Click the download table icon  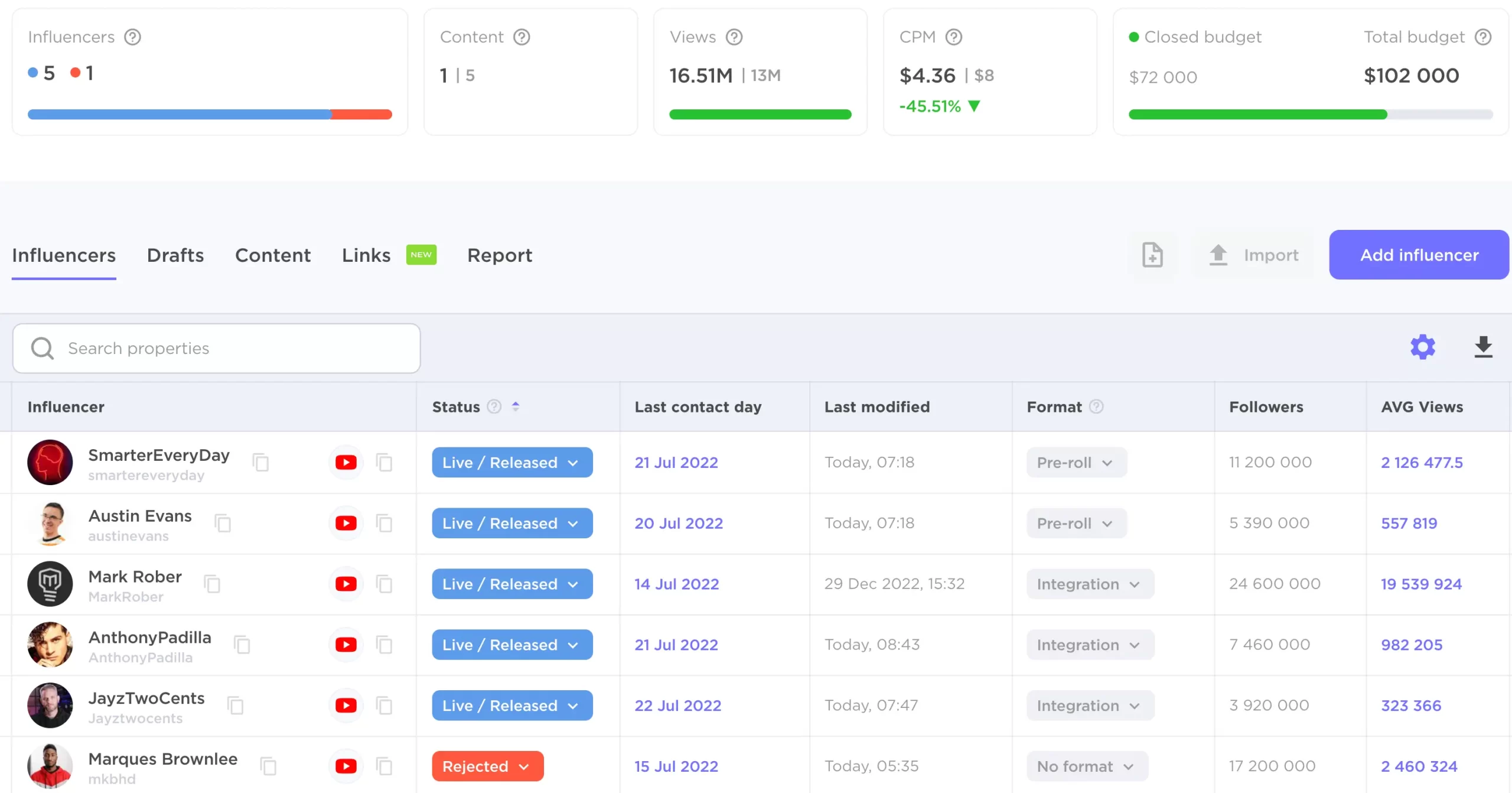pos(1483,347)
